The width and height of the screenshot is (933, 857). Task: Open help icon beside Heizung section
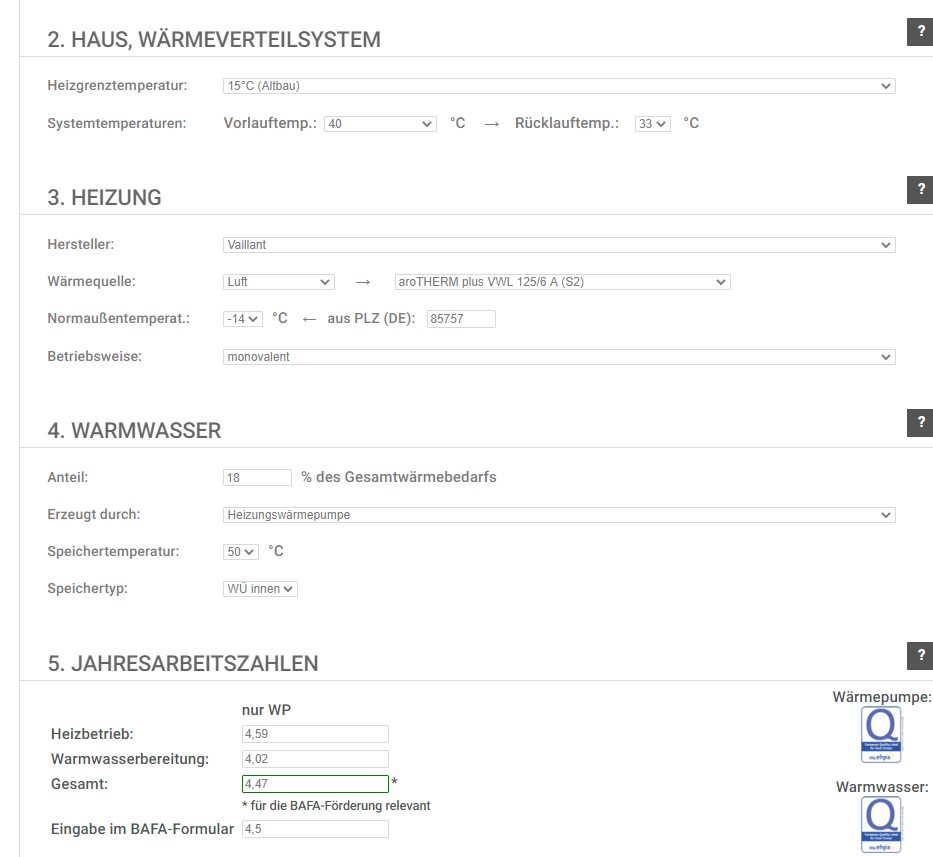(x=920, y=190)
